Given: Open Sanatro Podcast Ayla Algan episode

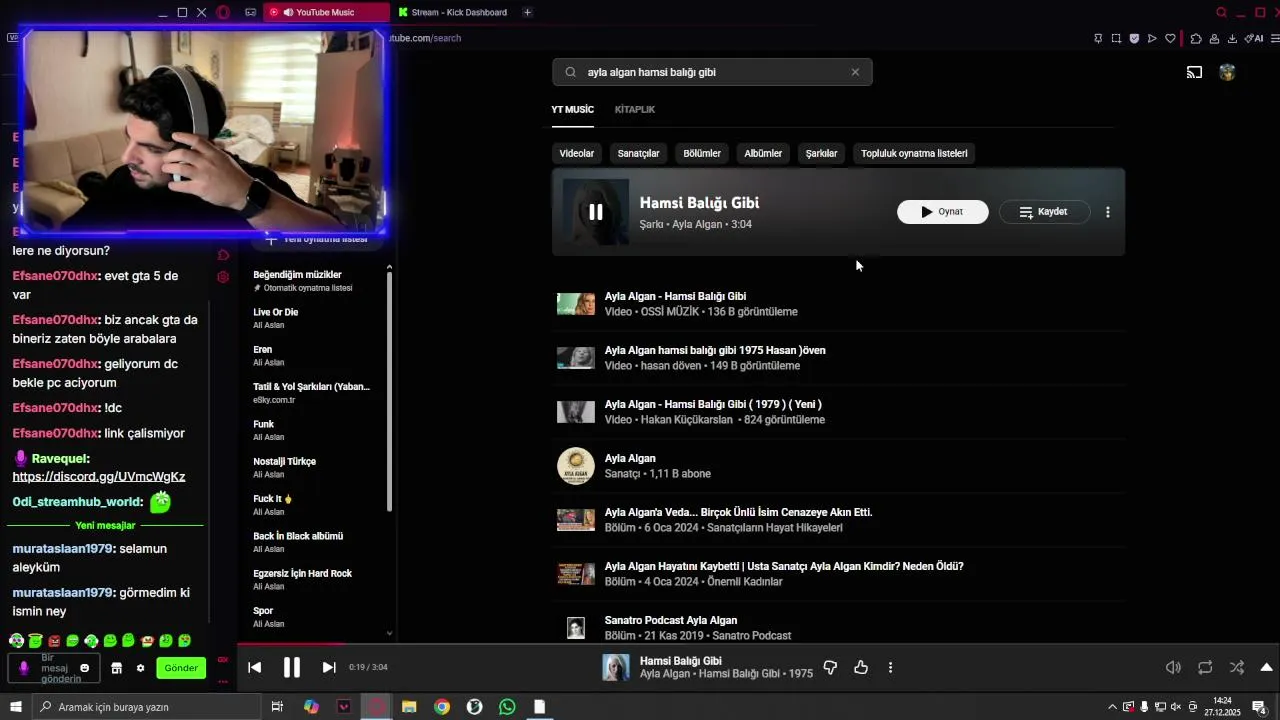Looking at the screenshot, I should (x=838, y=628).
